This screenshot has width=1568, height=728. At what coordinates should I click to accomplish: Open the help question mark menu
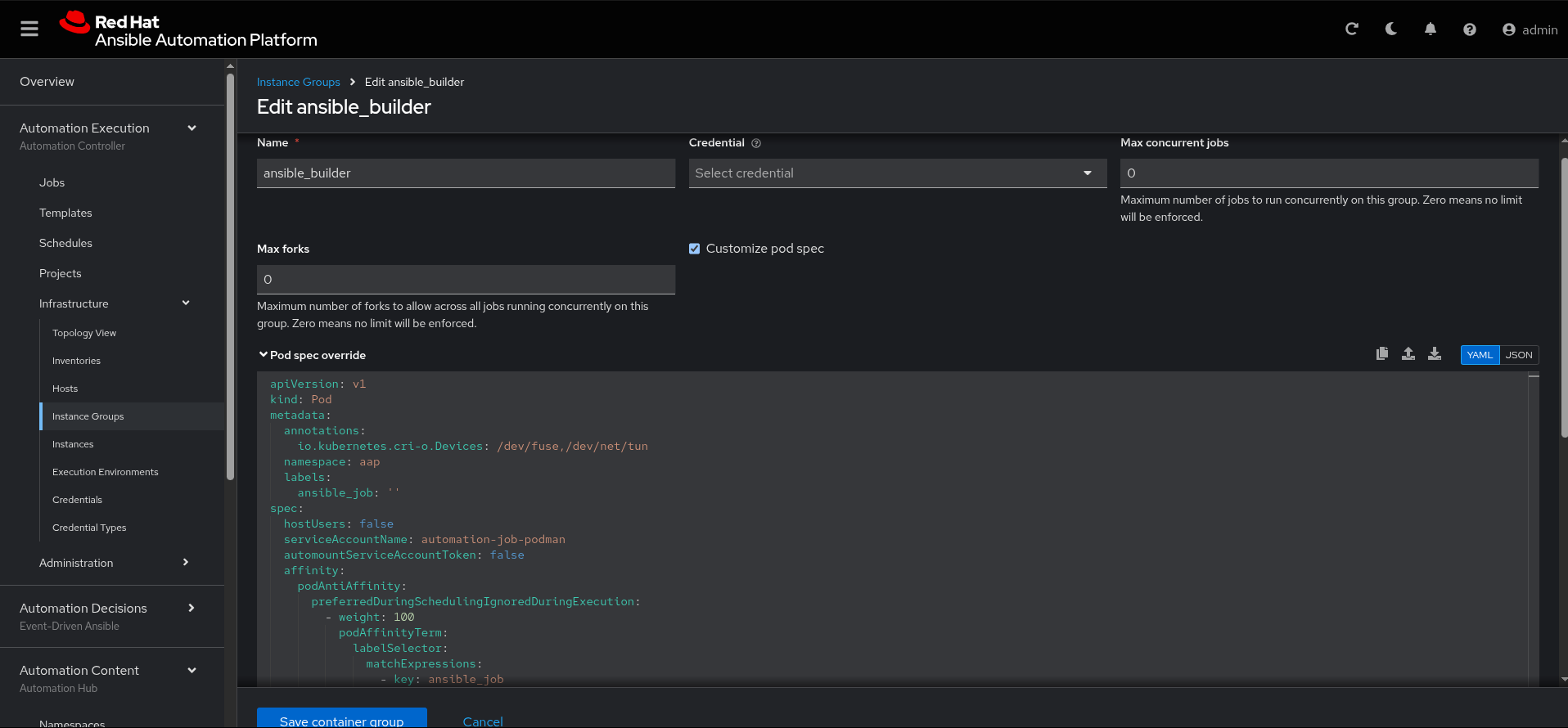point(1470,29)
